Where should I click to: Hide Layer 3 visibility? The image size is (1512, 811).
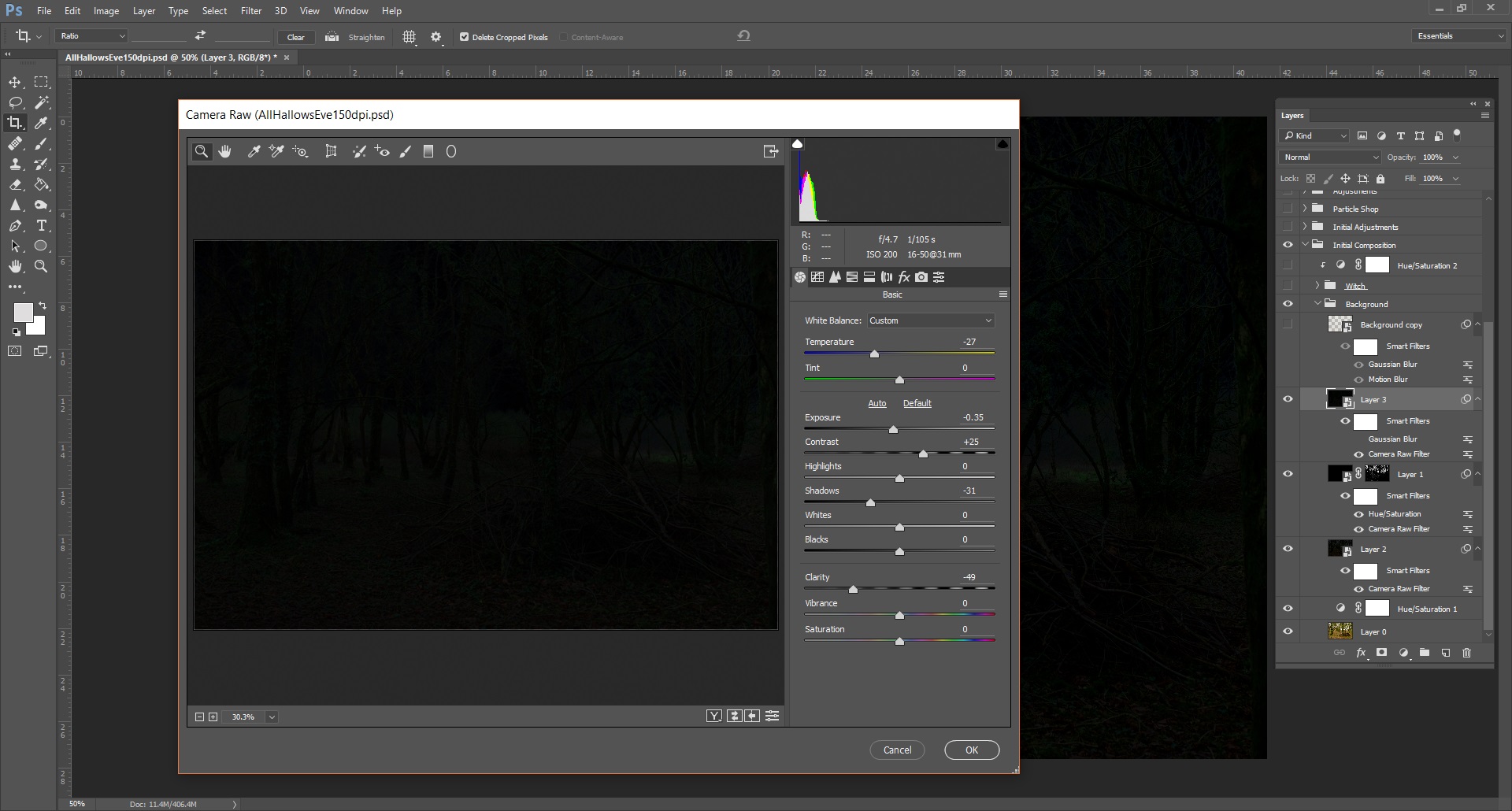[1288, 399]
